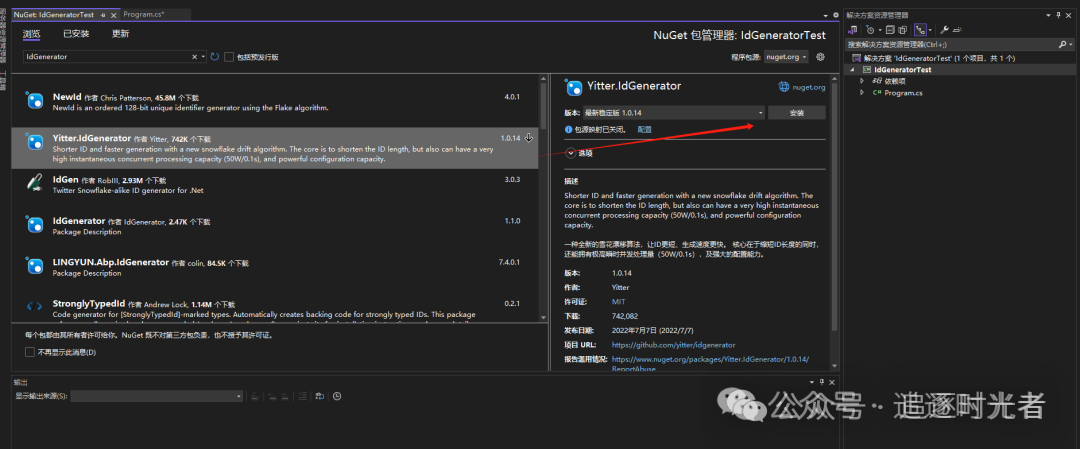Click the Track Active Item toolbar icon

[x=920, y=30]
